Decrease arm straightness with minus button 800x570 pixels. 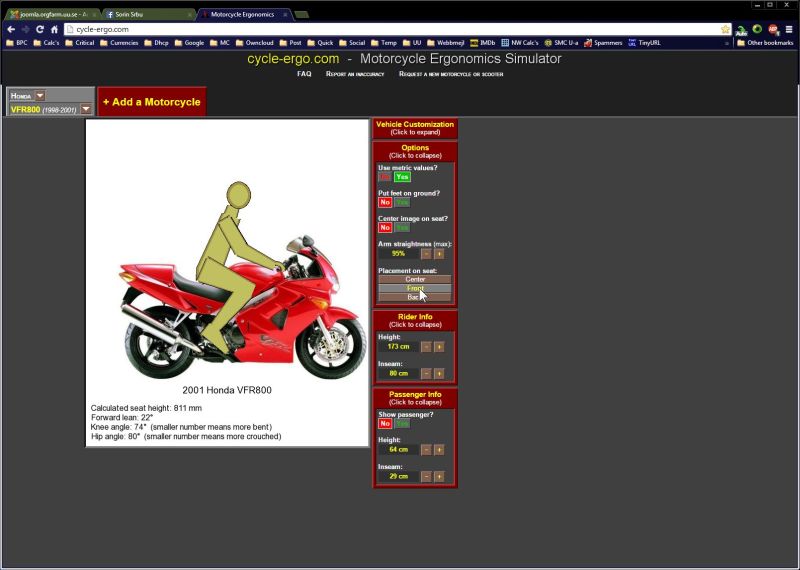[426, 254]
